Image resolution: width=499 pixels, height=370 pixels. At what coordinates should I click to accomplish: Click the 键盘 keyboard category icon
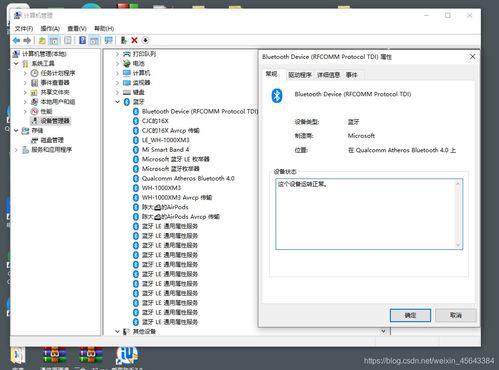127,92
